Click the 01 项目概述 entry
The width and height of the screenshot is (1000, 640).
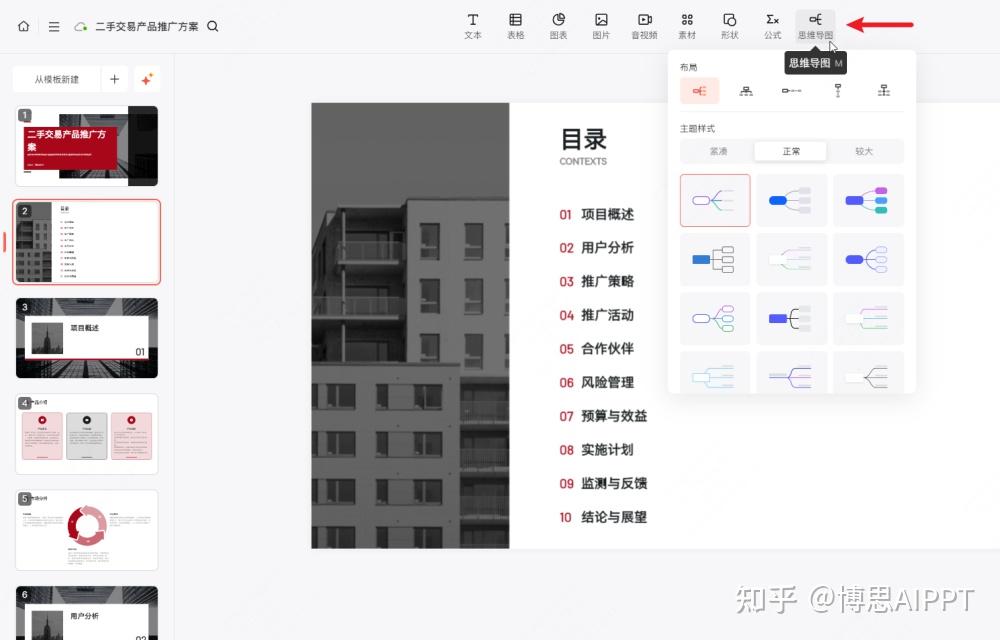[596, 215]
